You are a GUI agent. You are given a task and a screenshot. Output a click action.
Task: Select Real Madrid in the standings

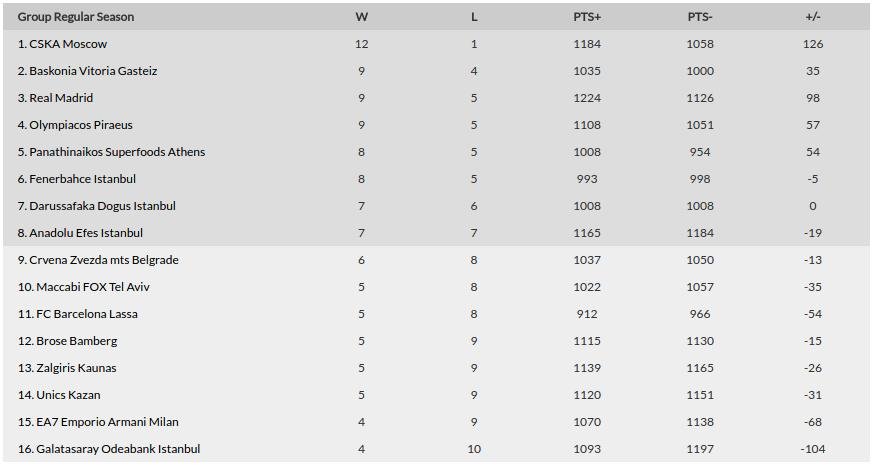[x=61, y=98]
